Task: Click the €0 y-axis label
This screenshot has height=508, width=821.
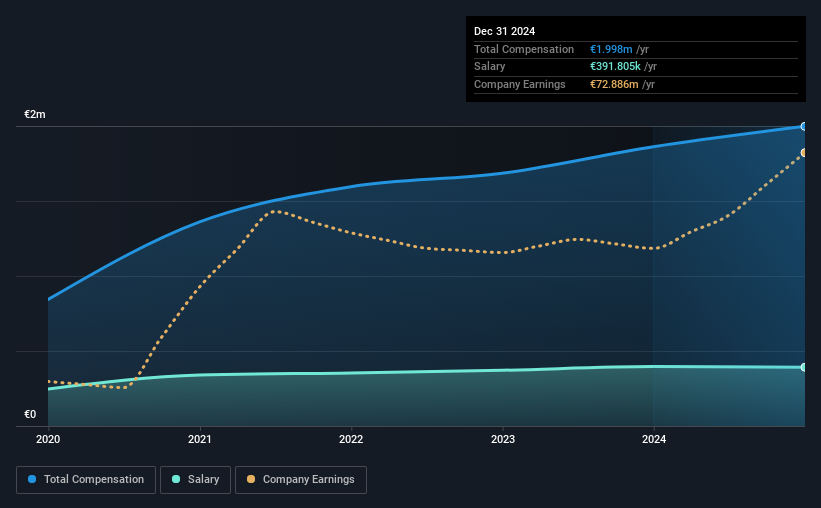Action: (30, 414)
